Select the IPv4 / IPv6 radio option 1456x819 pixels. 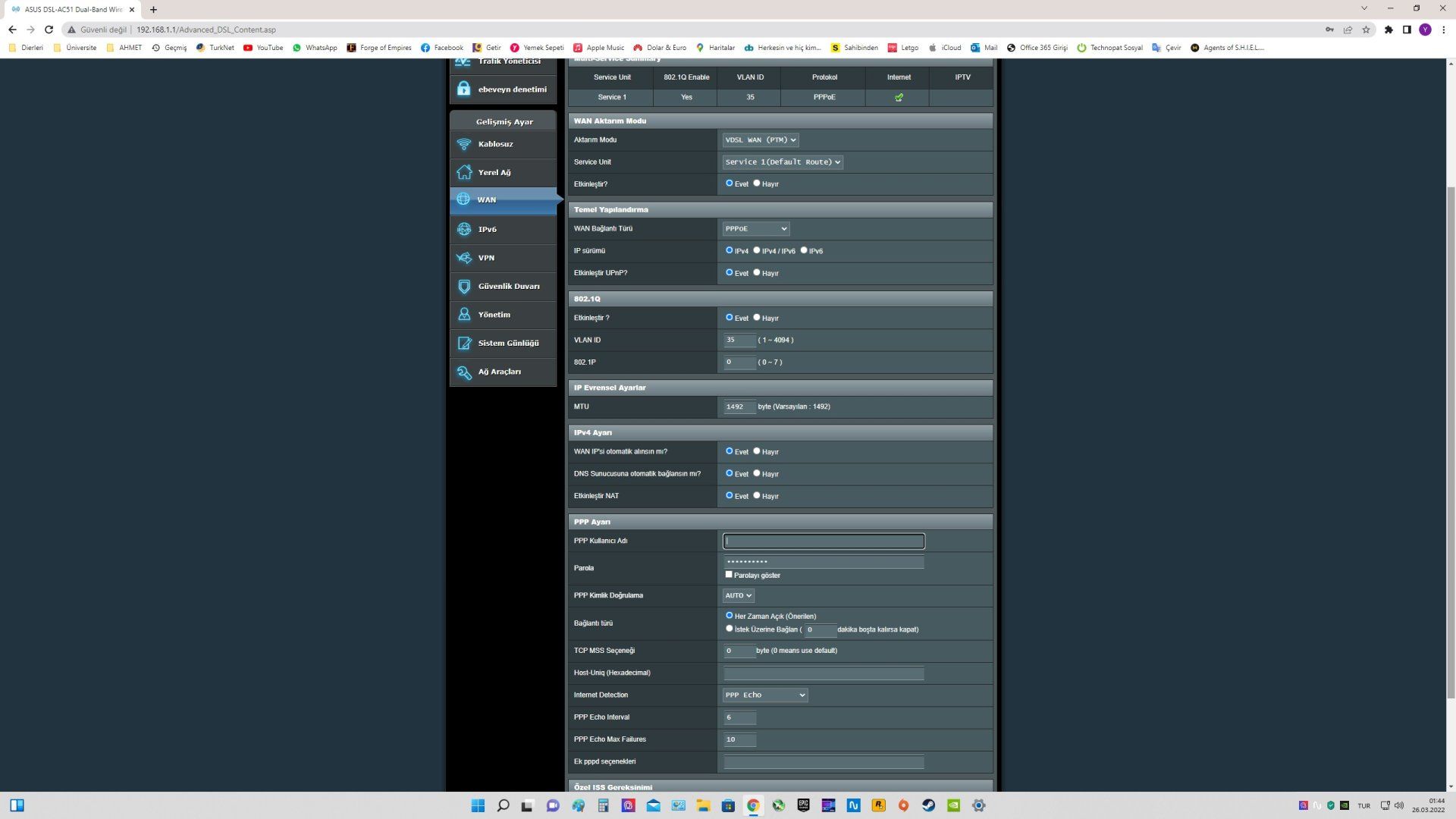756,250
